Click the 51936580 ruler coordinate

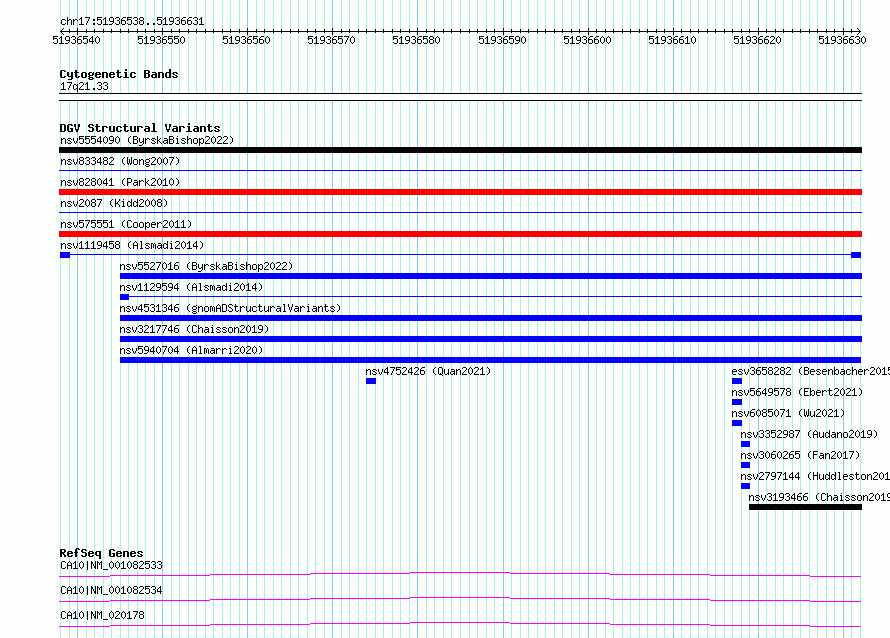(x=417, y=40)
